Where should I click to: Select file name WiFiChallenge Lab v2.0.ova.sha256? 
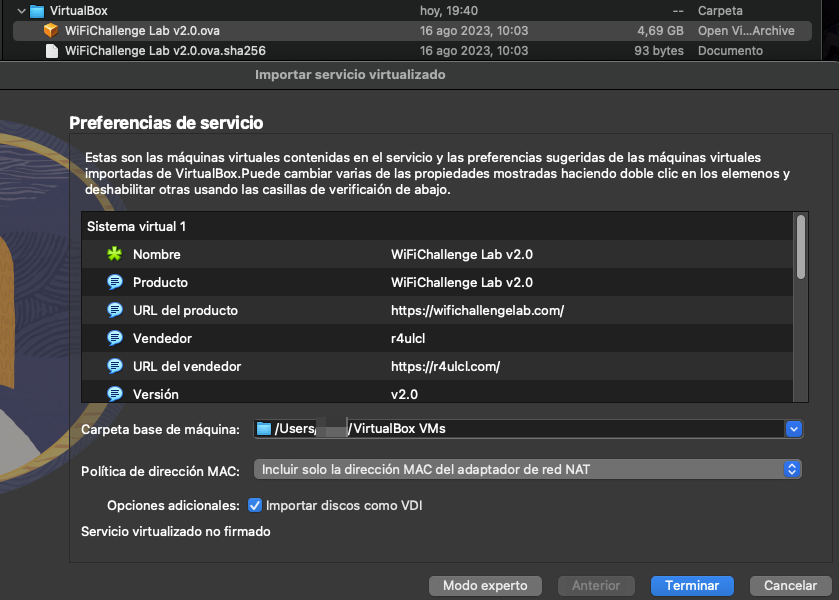coord(165,51)
